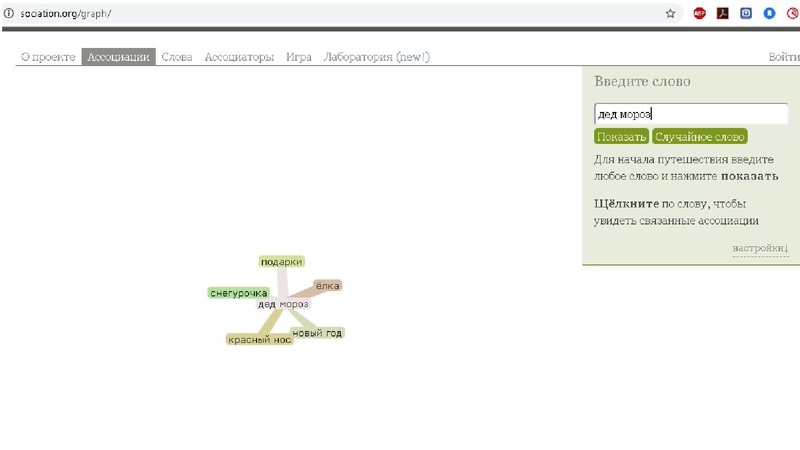Click the red circular extension icon
The image size is (800, 450).
coord(792,14)
